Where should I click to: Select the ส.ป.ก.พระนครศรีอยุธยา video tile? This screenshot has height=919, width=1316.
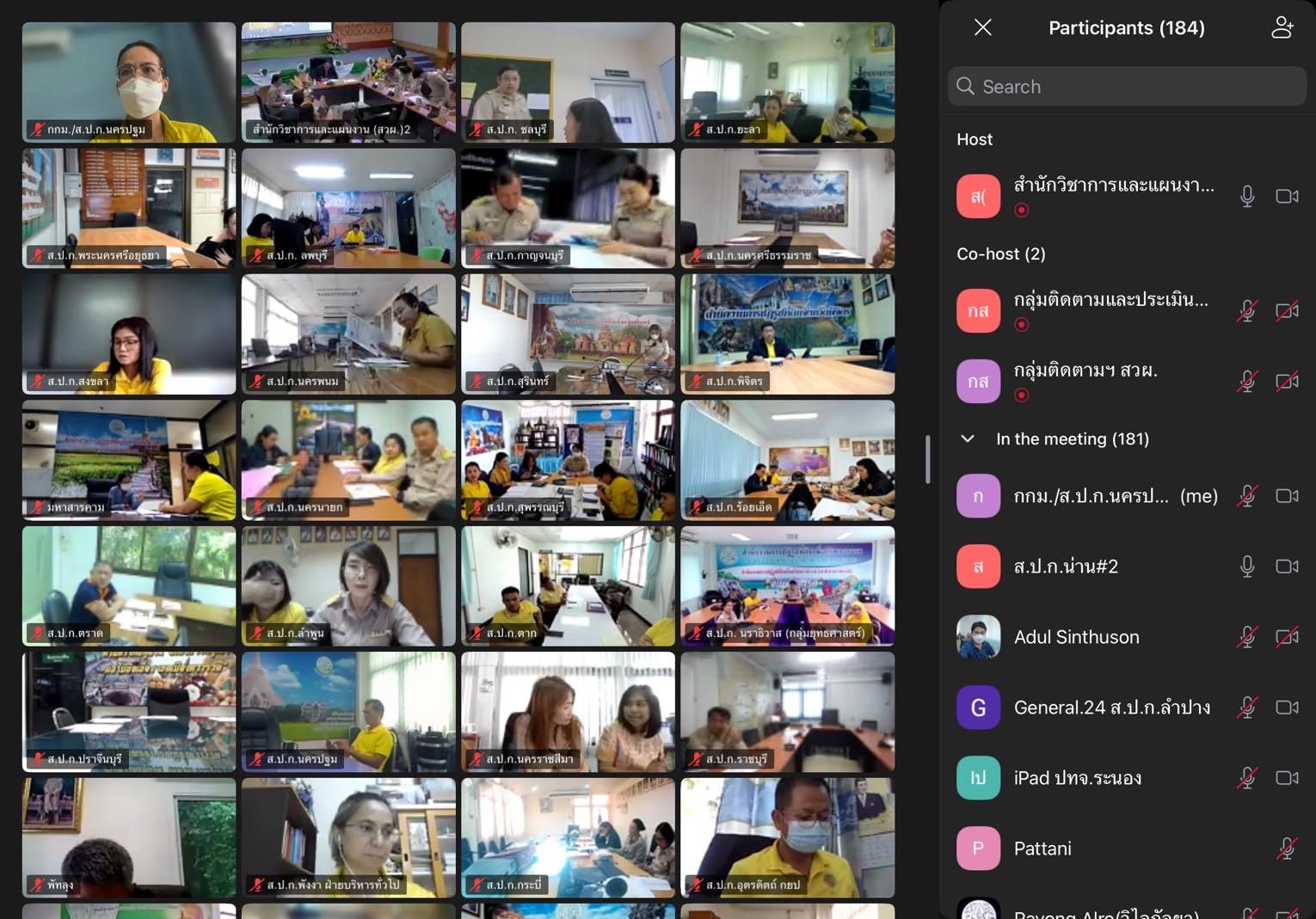click(x=129, y=208)
